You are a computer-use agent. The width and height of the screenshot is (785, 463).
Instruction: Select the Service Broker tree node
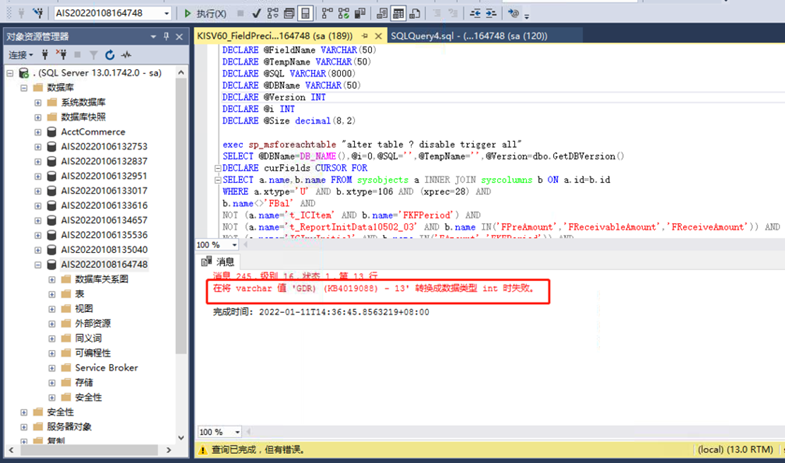[106, 368]
